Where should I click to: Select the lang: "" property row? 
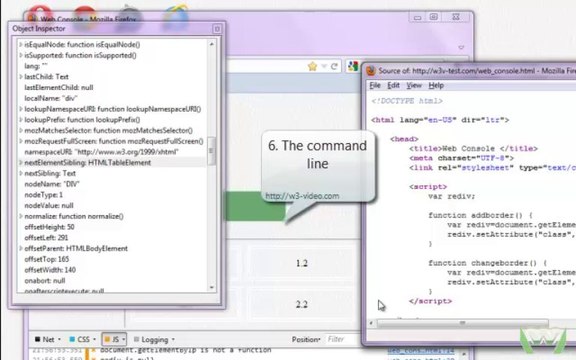(112, 66)
